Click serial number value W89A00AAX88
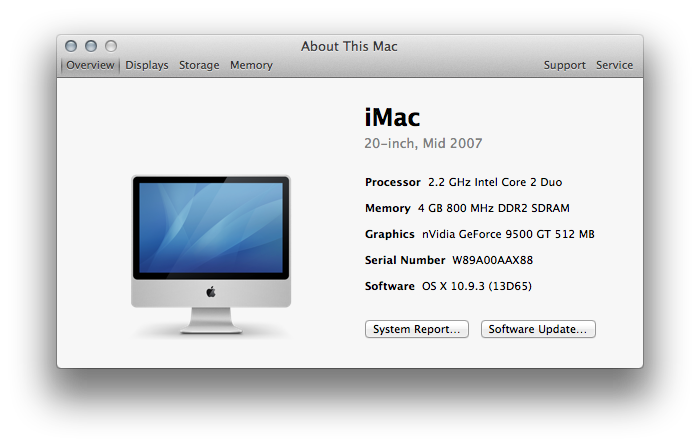This screenshot has width=700, height=447. coord(492,260)
